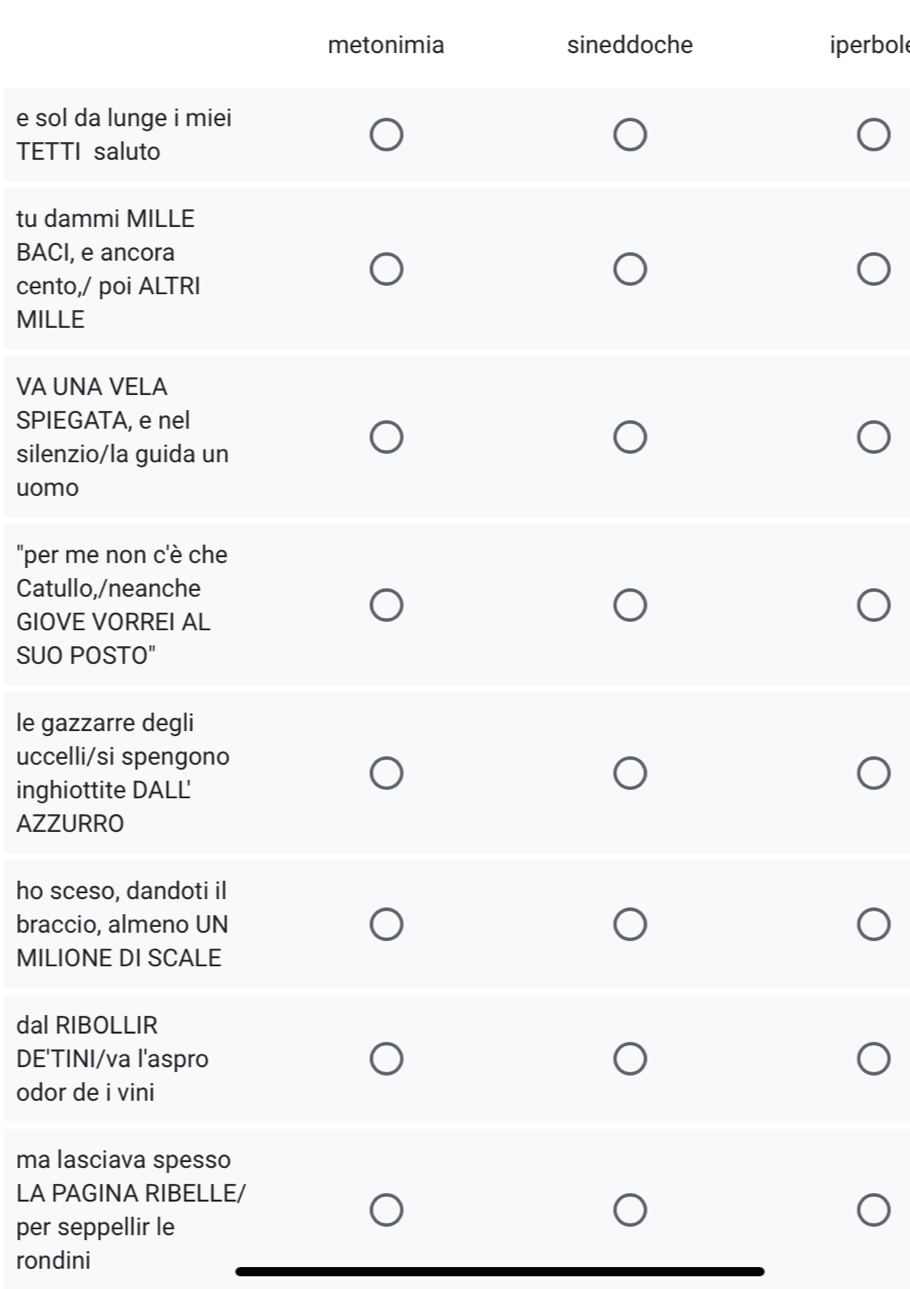The image size is (910, 1289).
Task: Select sineddoche for 'miei TETTI saluto'
Action: [x=630, y=135]
